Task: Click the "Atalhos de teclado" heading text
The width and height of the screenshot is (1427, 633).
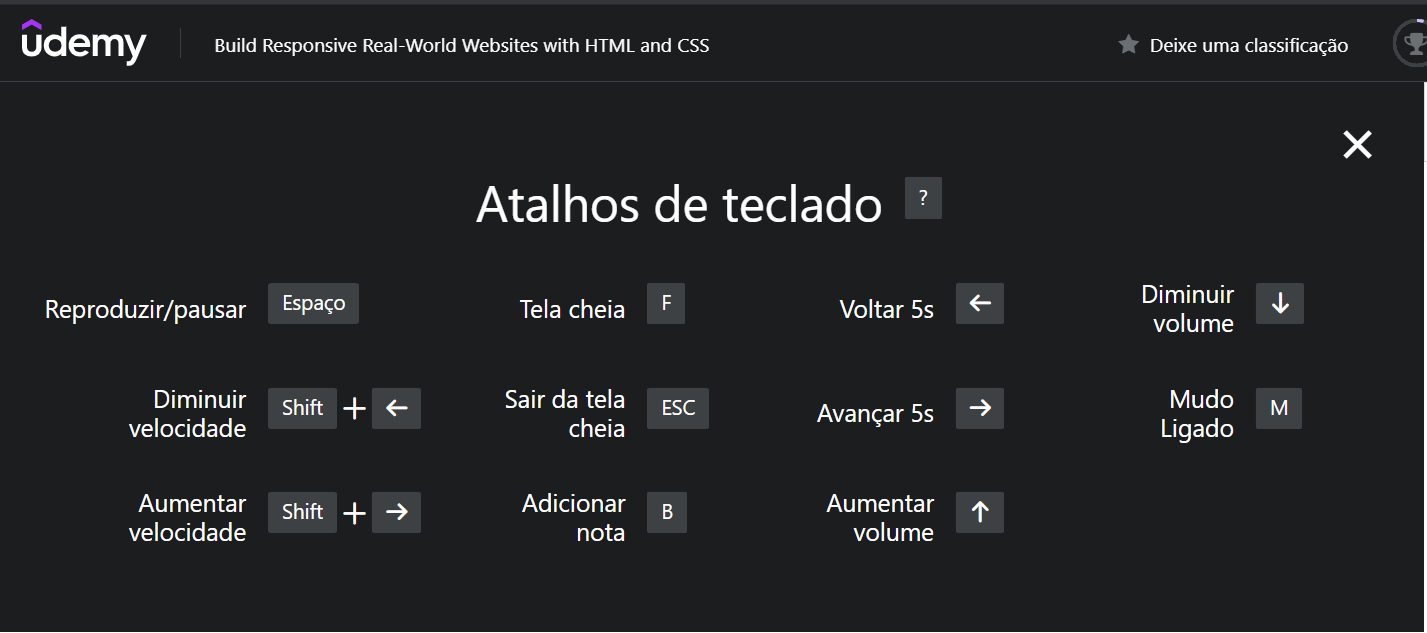Action: (x=680, y=204)
